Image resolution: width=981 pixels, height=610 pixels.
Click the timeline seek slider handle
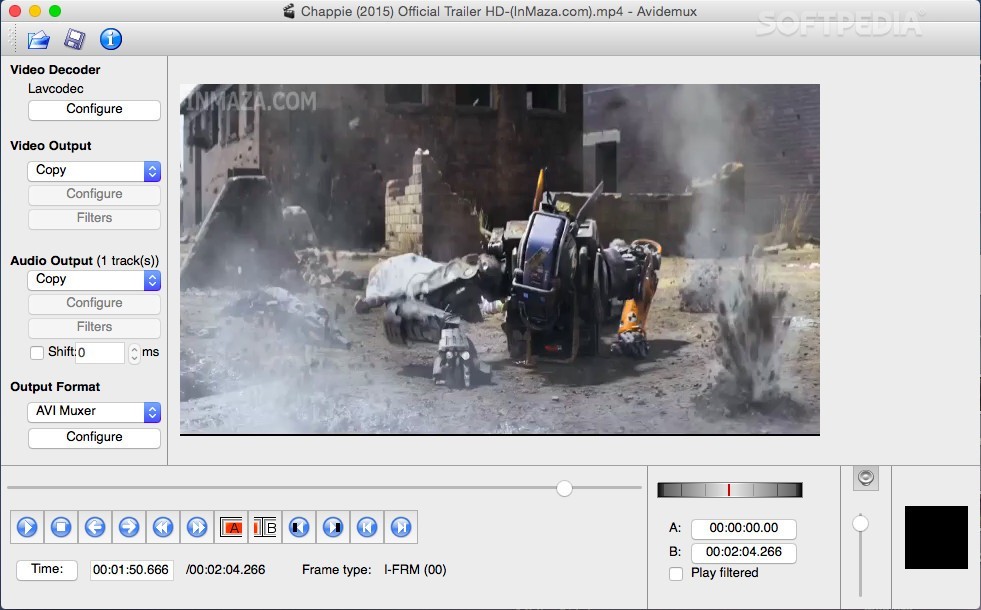click(x=564, y=489)
